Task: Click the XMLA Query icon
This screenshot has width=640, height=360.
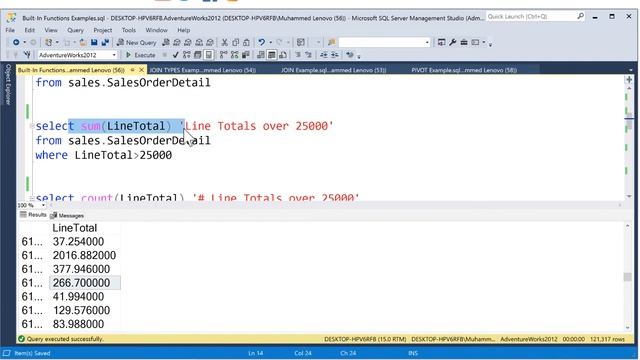Action: 199,42
